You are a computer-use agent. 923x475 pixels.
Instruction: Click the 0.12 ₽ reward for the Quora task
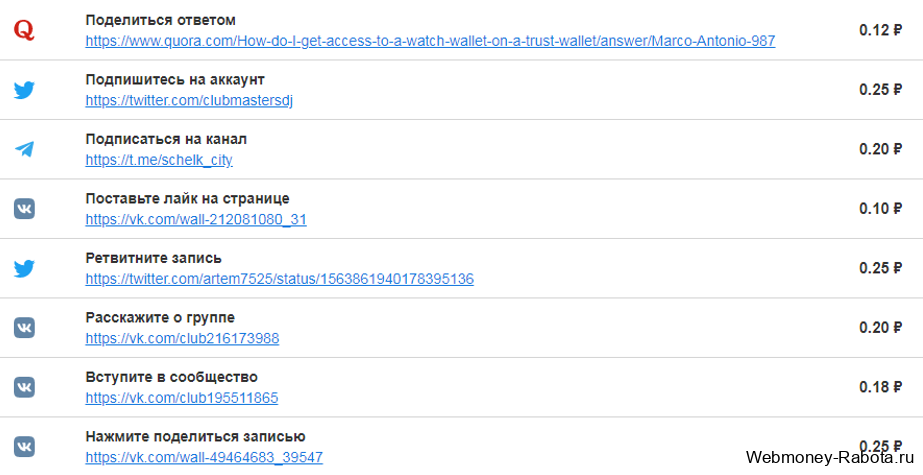pos(881,30)
